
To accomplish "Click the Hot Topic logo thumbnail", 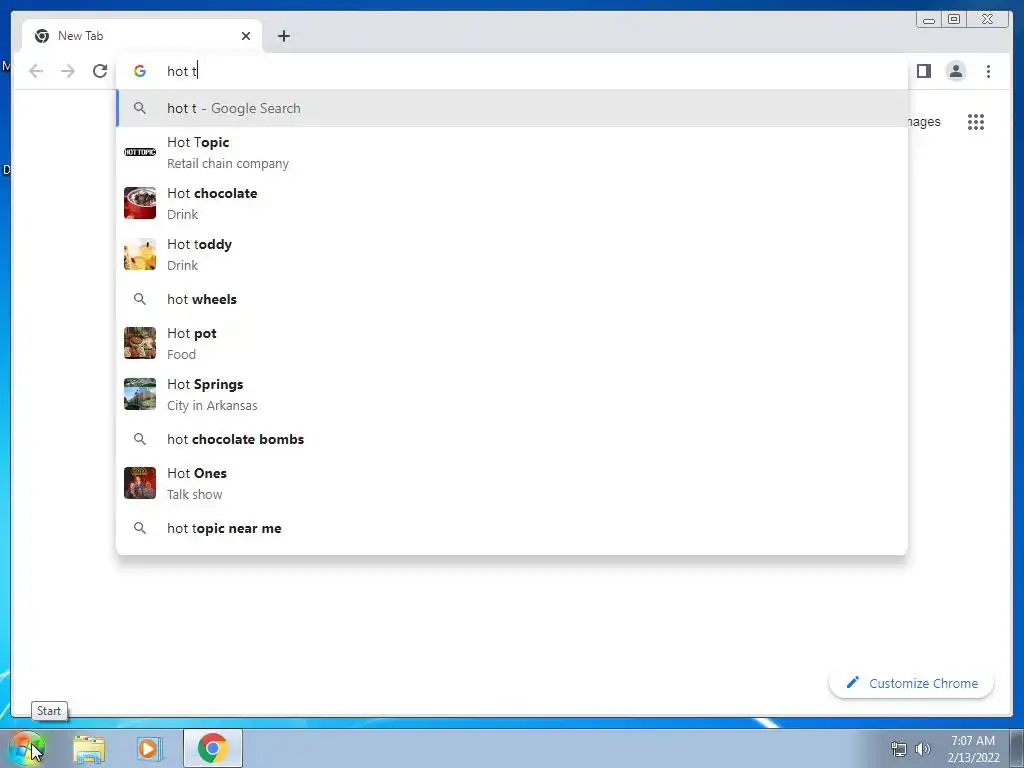I will (140, 152).
